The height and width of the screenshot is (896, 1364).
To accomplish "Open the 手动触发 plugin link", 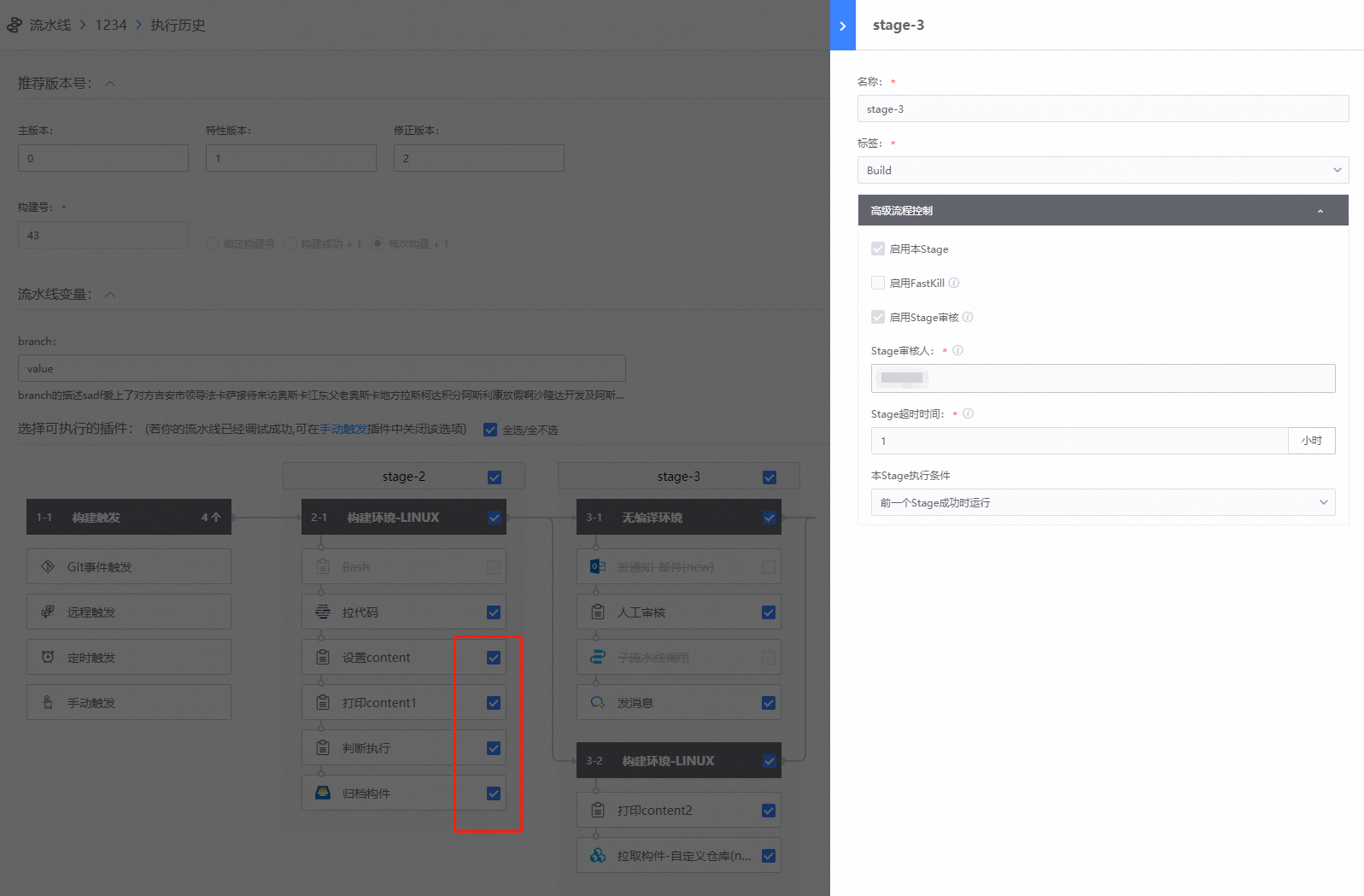I will click(x=343, y=429).
